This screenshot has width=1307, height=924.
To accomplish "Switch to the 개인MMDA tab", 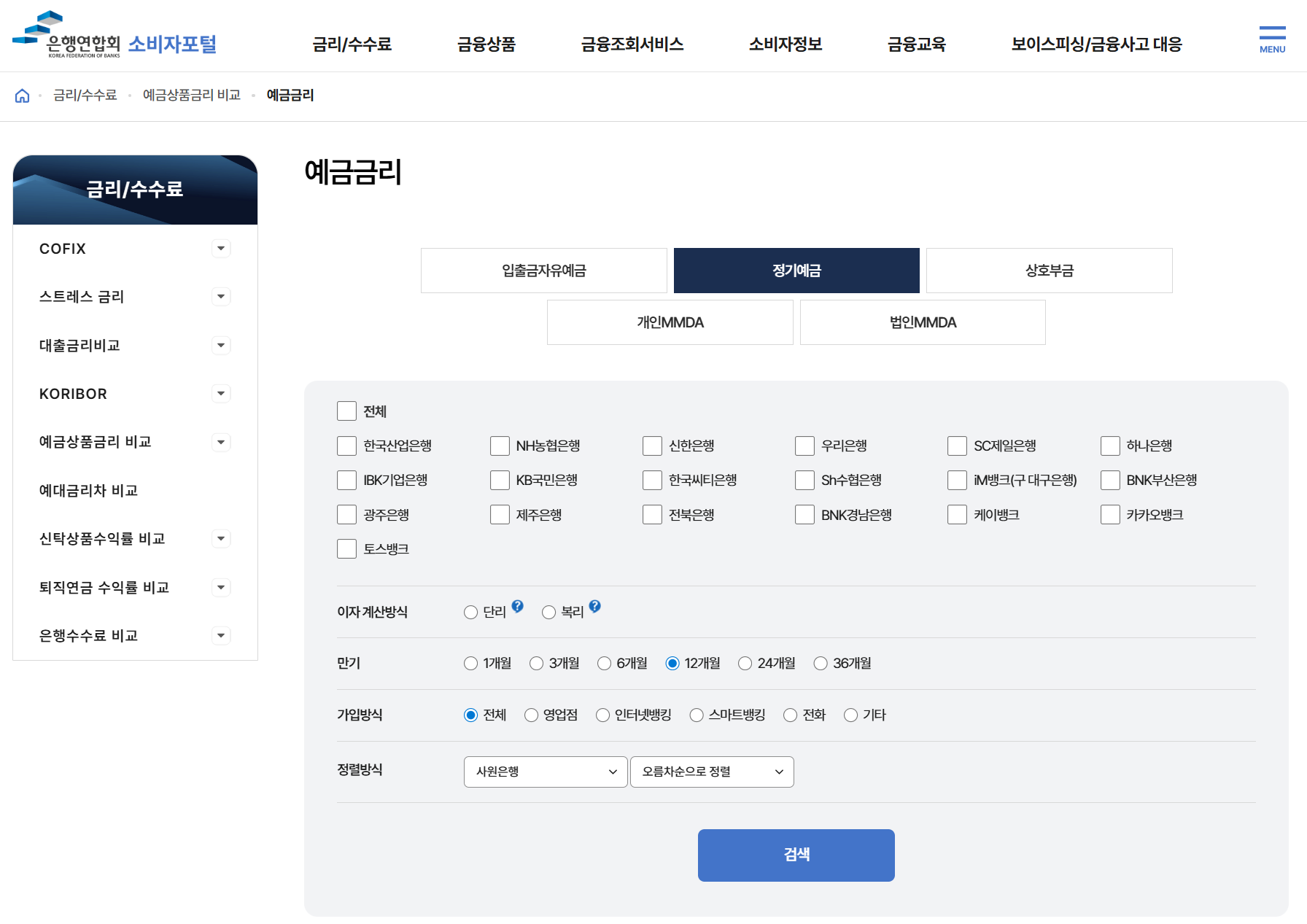I will (x=670, y=322).
